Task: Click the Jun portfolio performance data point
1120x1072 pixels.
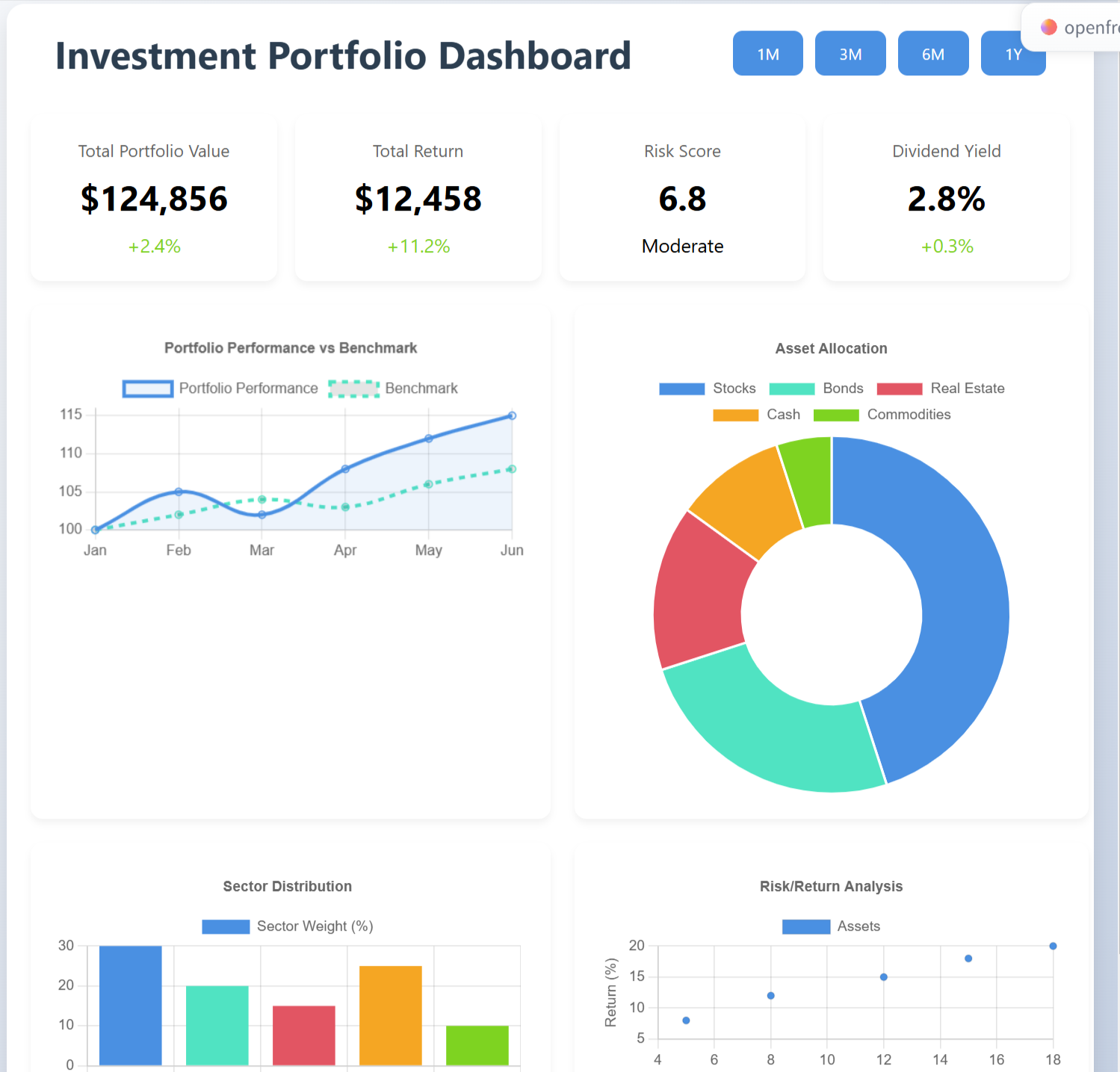Action: click(x=512, y=415)
